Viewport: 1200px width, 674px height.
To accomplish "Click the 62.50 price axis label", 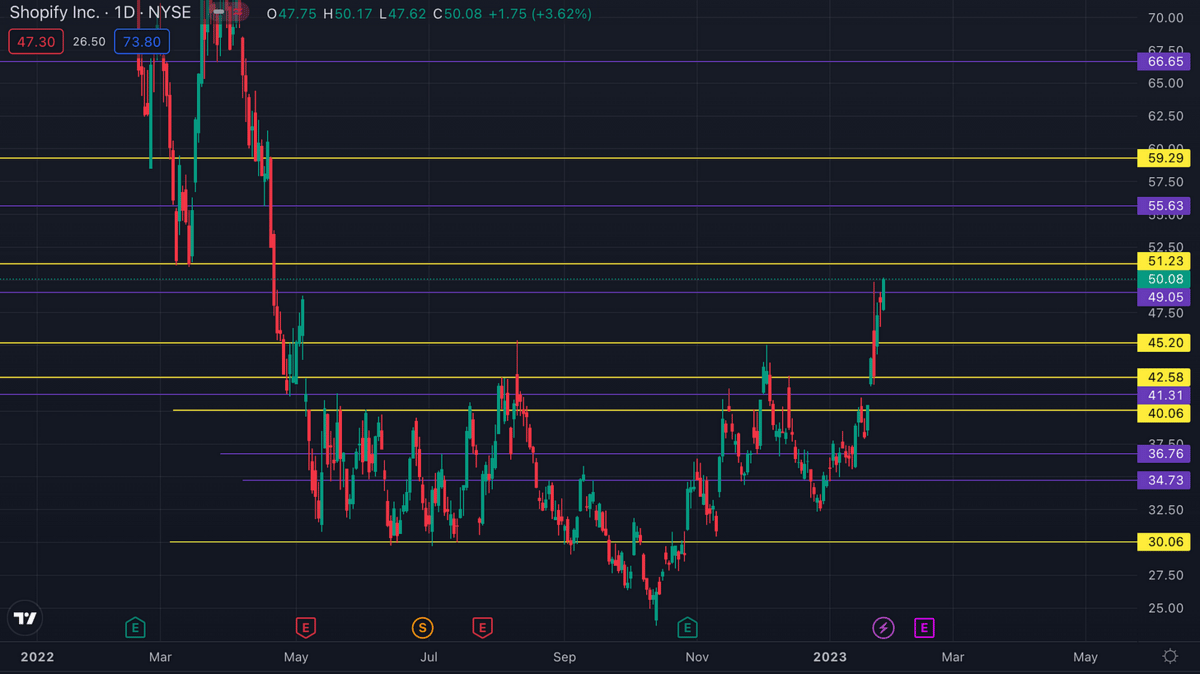I will 1165,116.
